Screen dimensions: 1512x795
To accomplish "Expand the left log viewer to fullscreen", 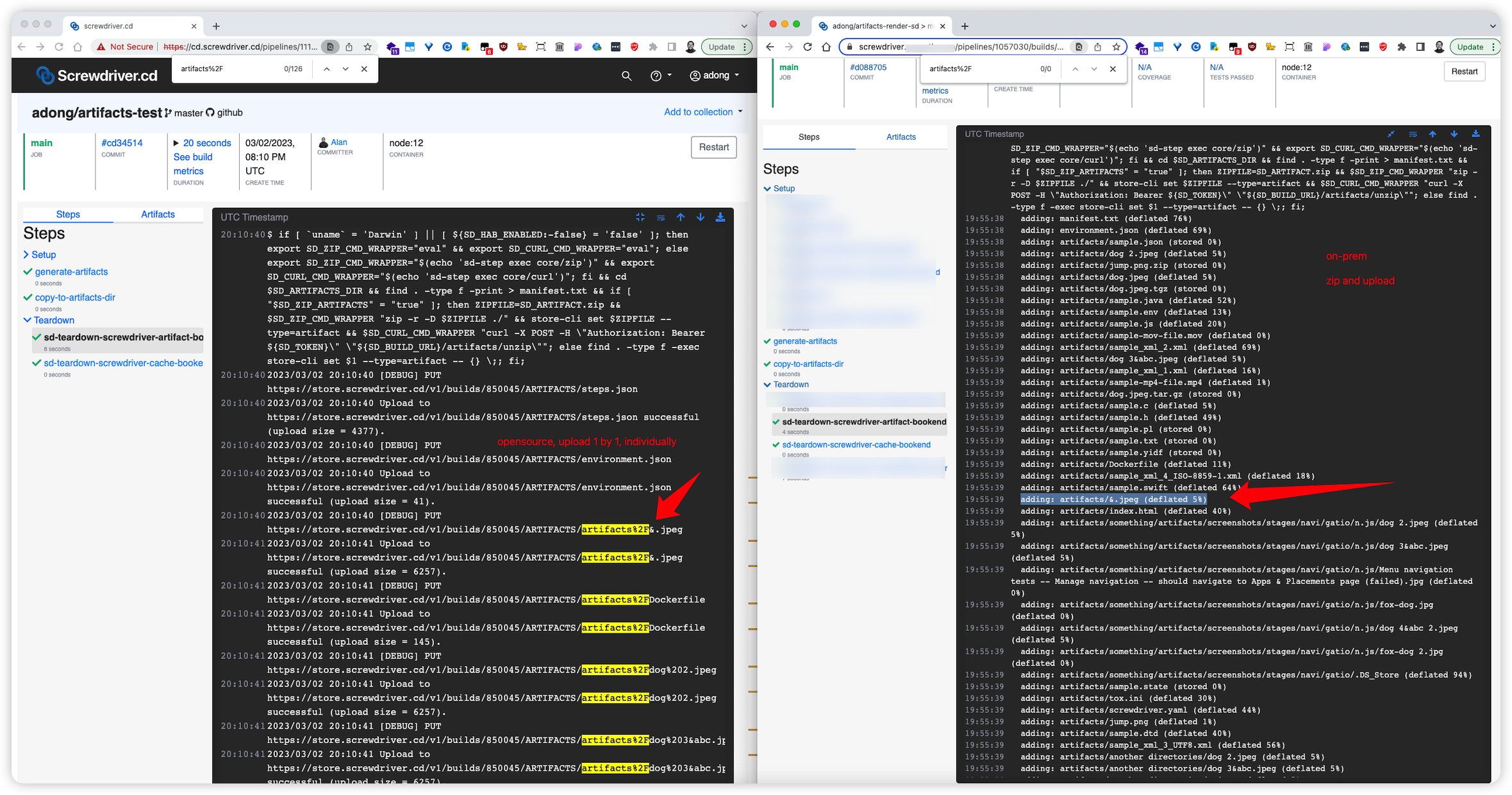I will [x=640, y=217].
